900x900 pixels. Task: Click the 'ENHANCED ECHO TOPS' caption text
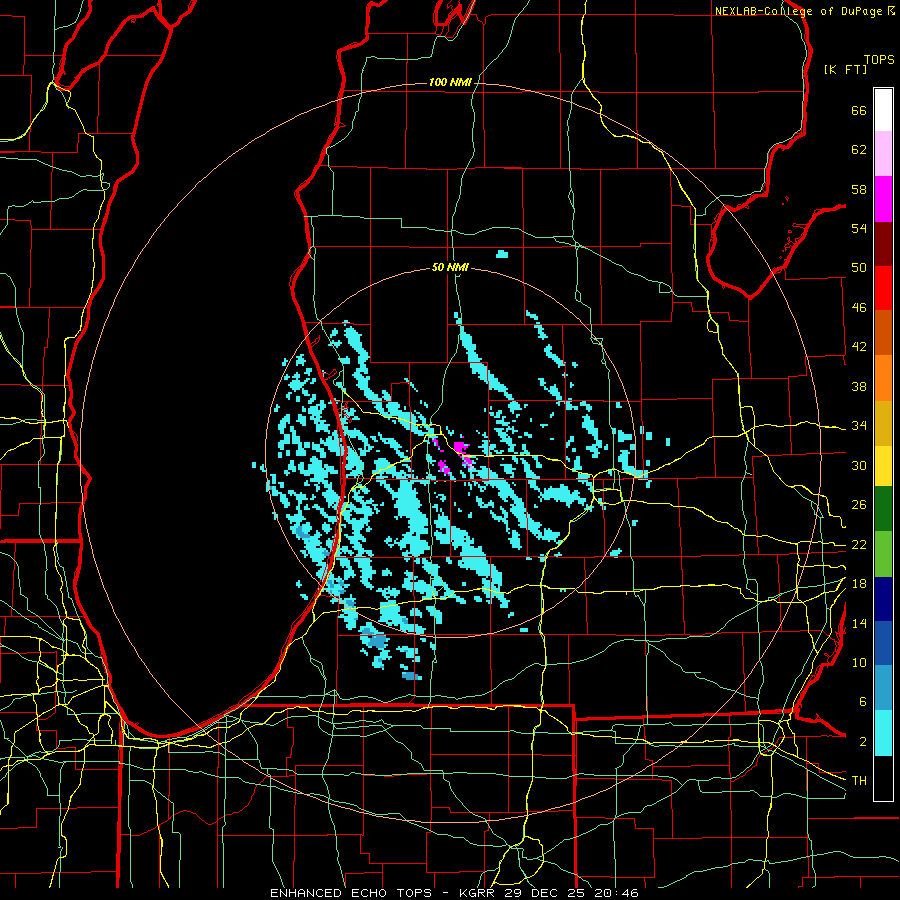tap(351, 893)
